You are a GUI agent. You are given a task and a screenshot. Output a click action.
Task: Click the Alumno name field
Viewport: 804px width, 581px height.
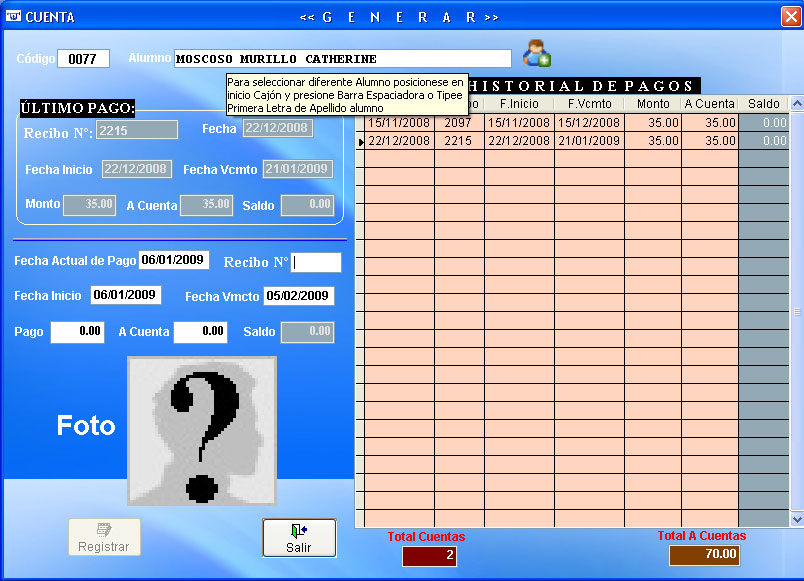(342, 59)
